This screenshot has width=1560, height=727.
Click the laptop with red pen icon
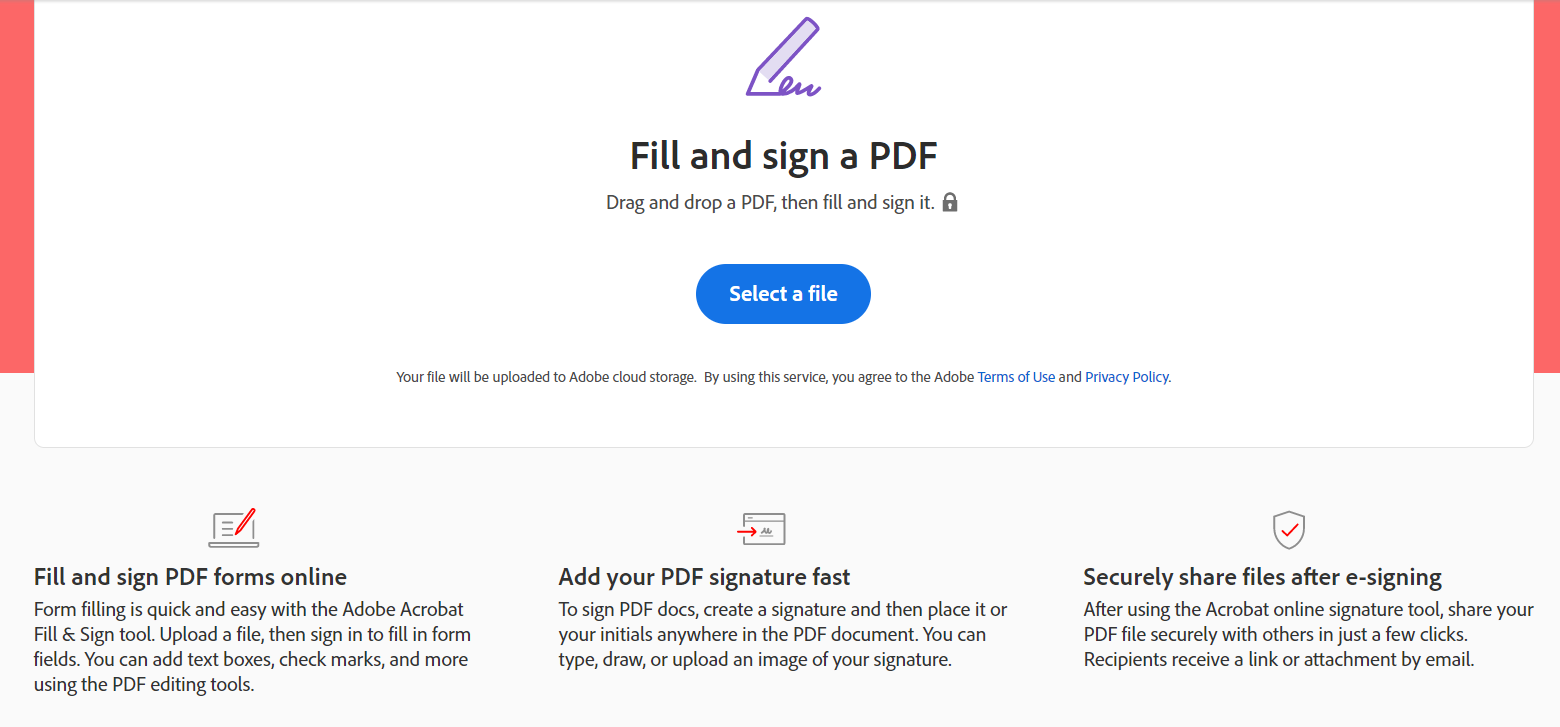[233, 529]
